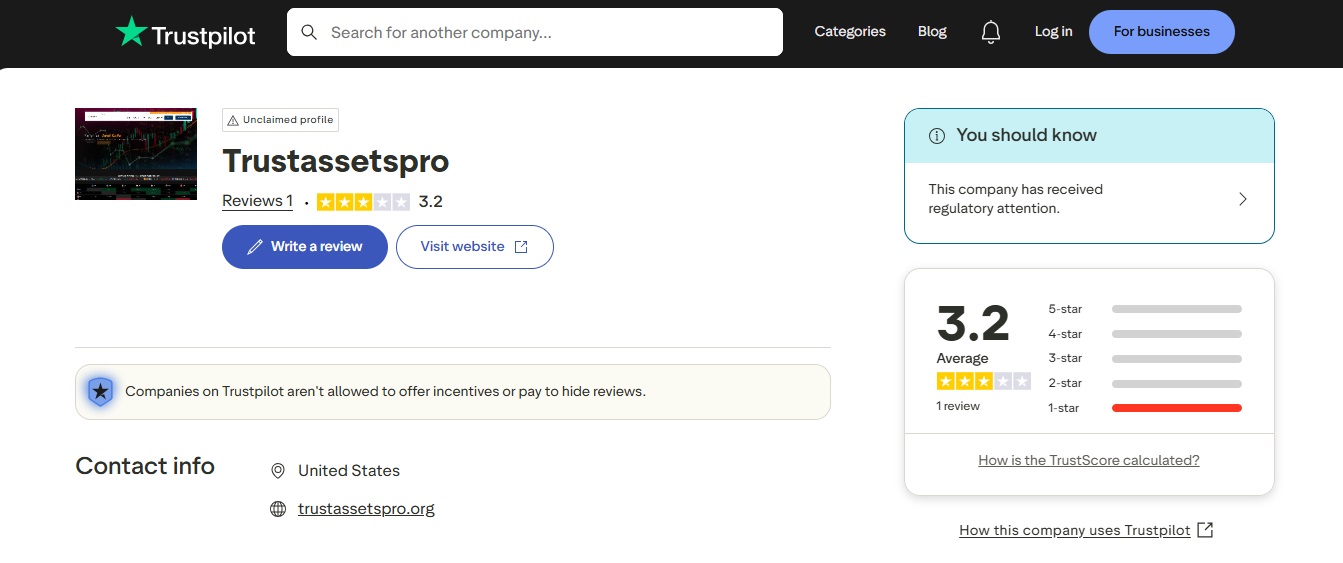Click the Unclaimed profile warning badge
Screen dimensions: 1343x563
(x=280, y=120)
